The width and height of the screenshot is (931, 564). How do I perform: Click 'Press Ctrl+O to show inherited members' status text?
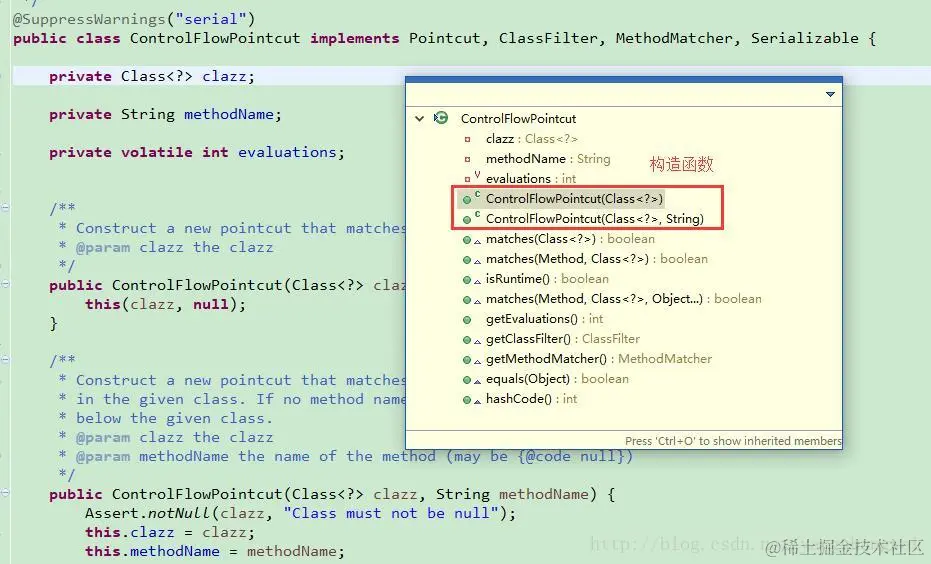tap(733, 441)
